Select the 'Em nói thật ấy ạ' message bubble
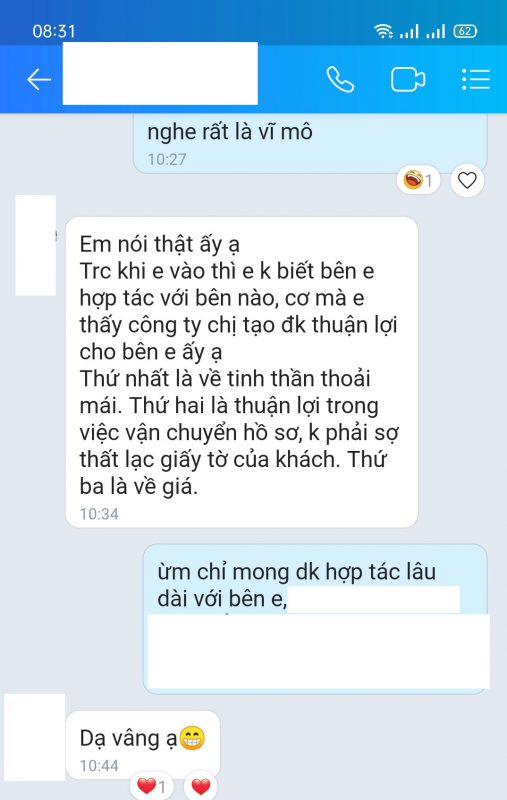 coord(242,372)
